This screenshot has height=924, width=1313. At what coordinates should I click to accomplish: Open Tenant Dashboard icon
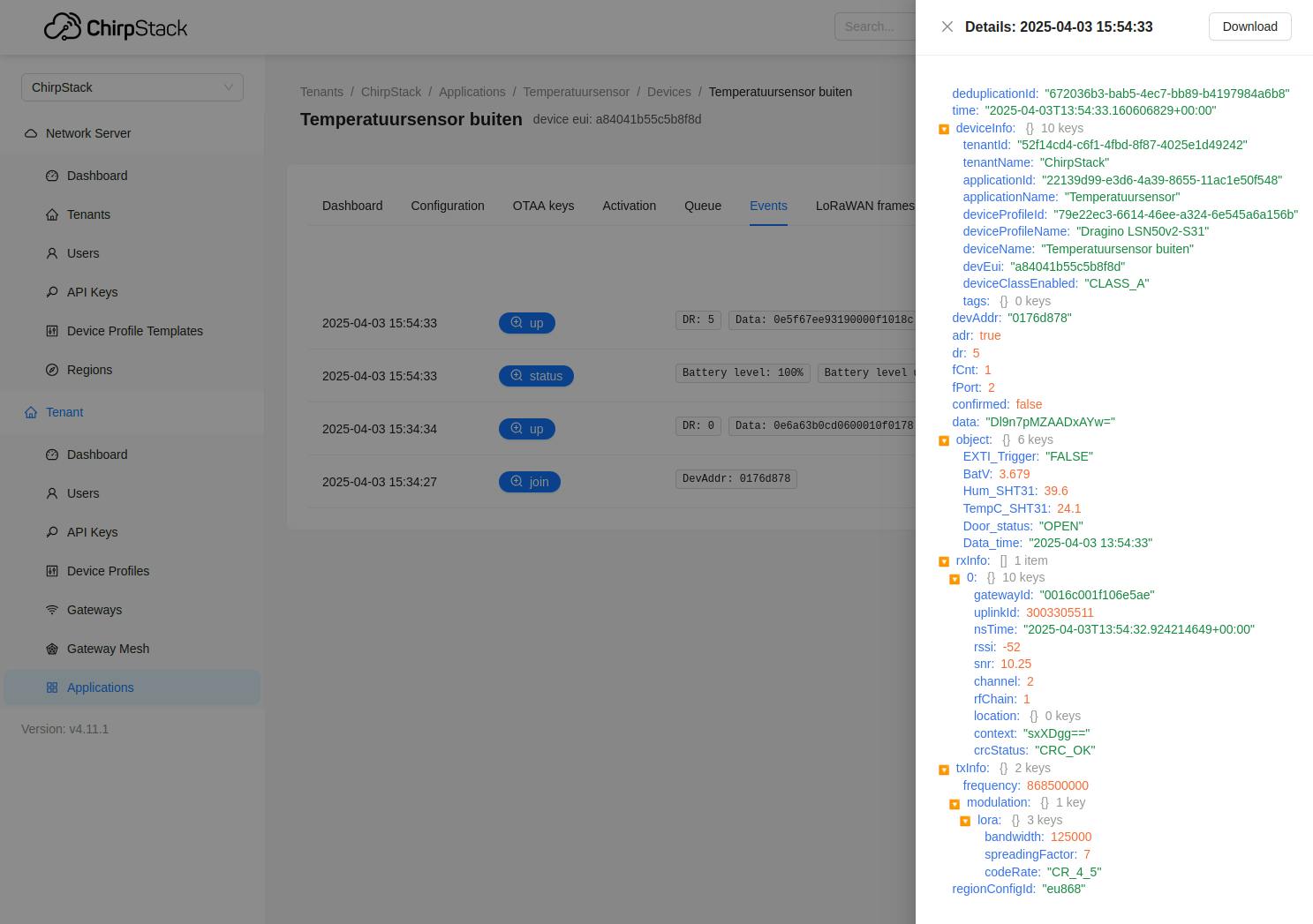click(52, 454)
